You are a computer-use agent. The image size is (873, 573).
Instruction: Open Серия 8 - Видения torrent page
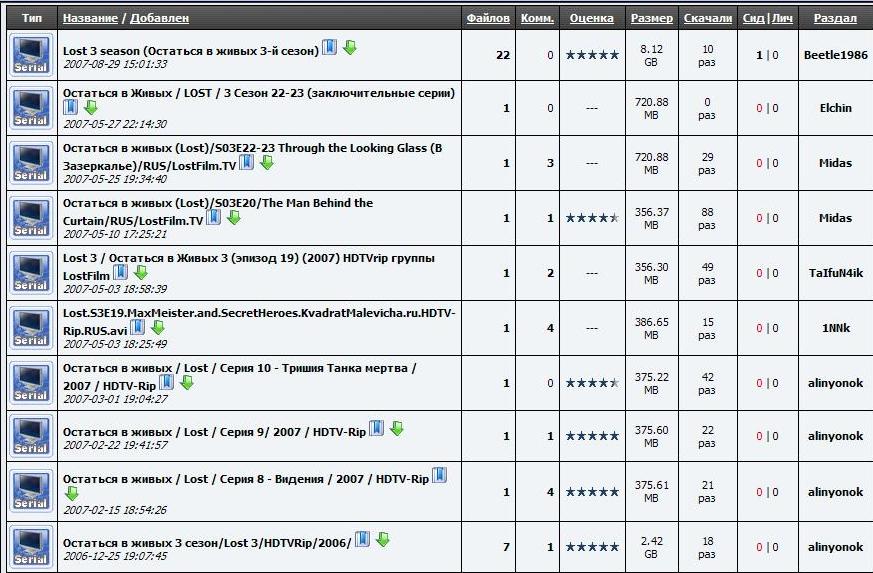246,479
